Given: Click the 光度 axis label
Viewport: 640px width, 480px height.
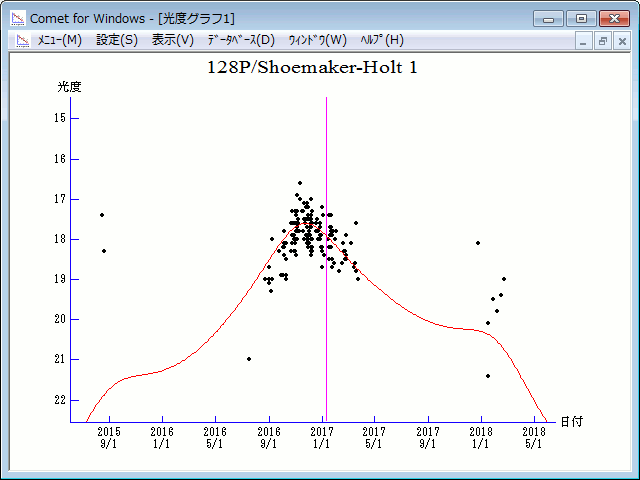Looking at the screenshot, I should tap(69, 87).
